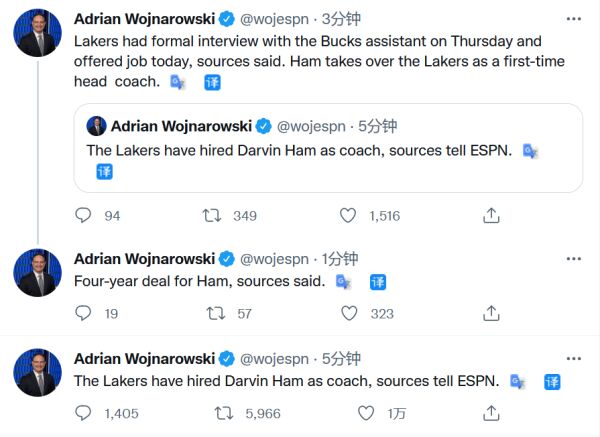Retweet the tweet with 349 retweets

point(211,215)
